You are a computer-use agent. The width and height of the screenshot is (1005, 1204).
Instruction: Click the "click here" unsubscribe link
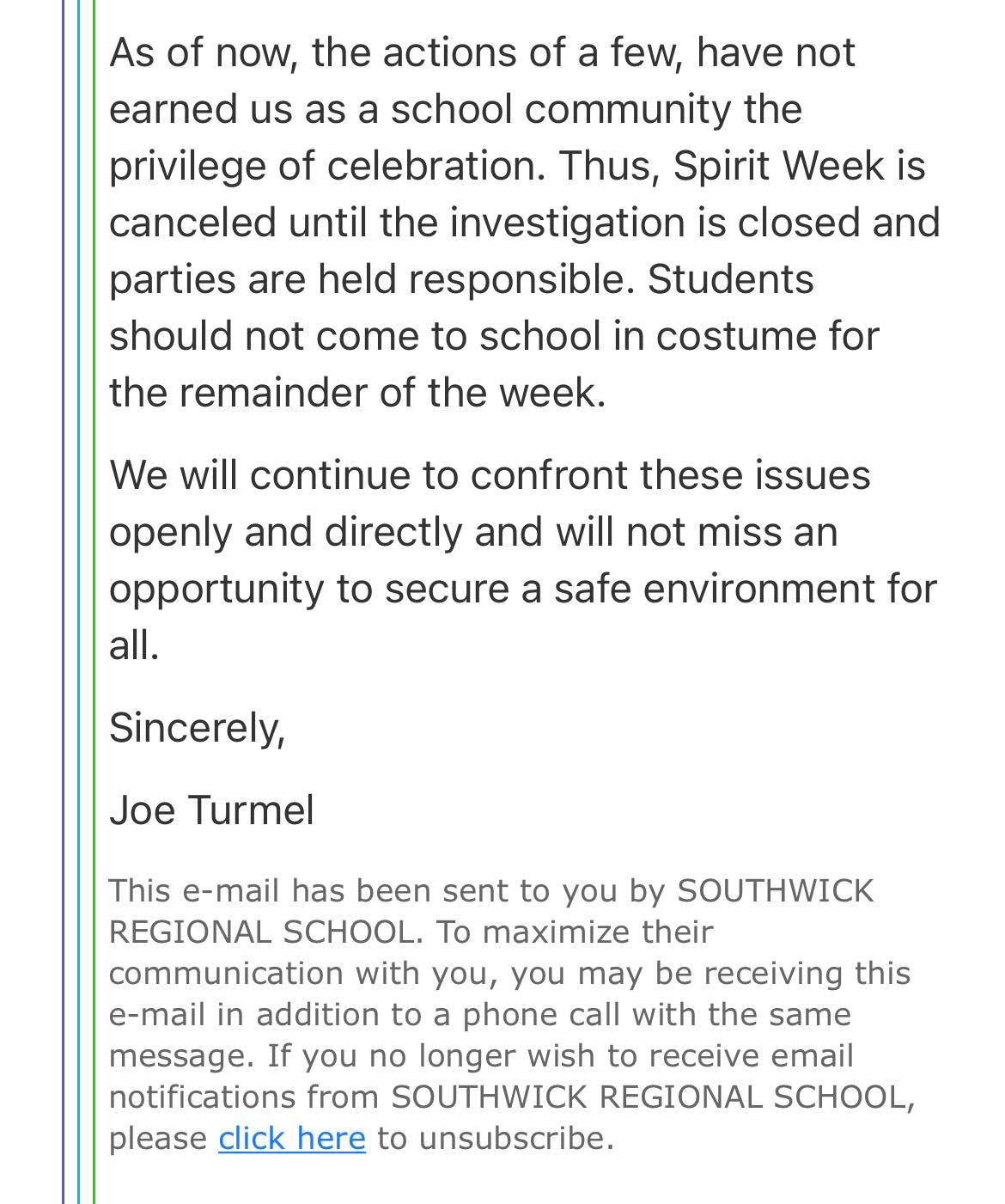click(x=292, y=1139)
